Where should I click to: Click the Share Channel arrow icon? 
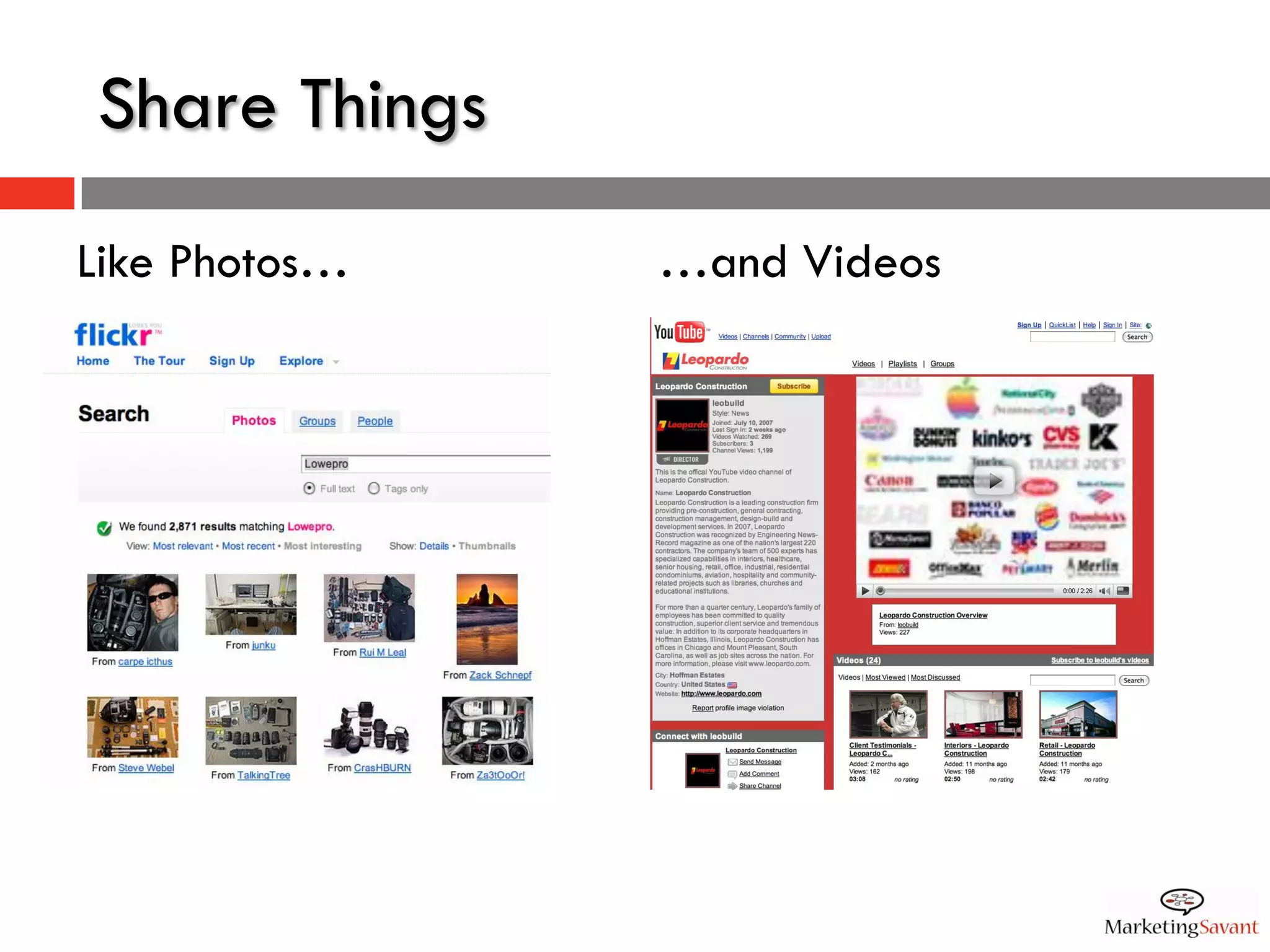pos(732,786)
